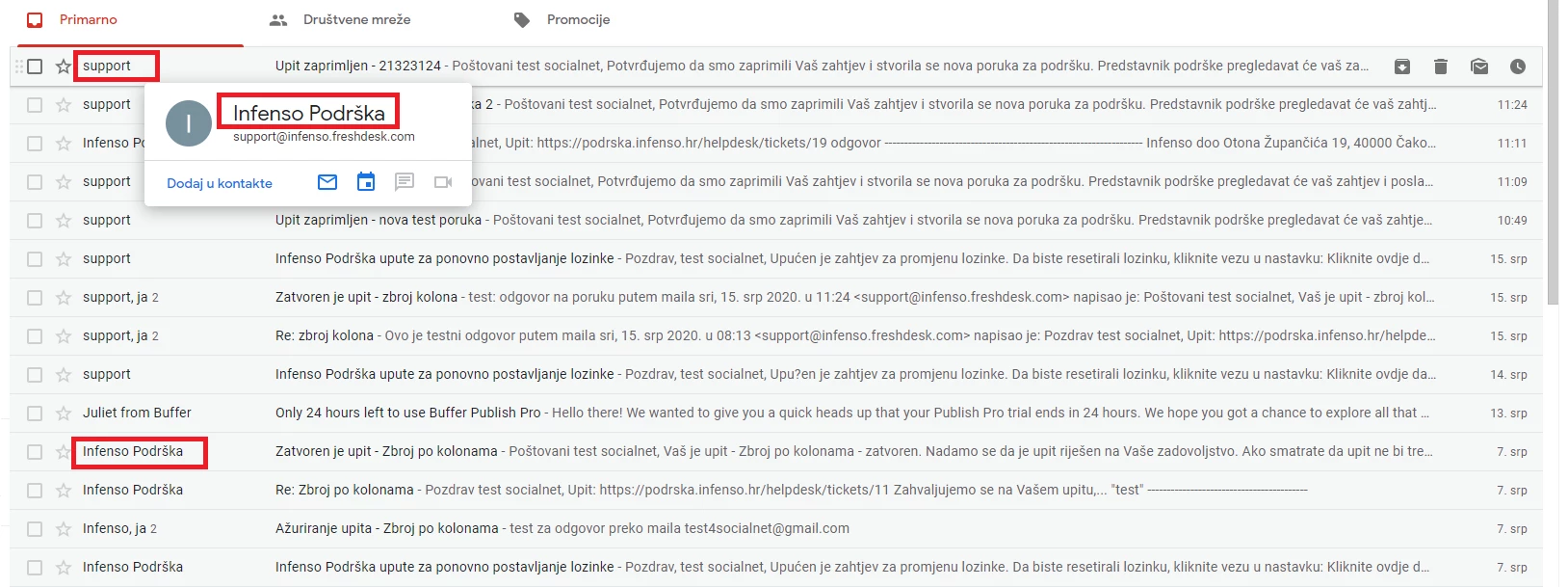Open 'Zatvoren je upit - Zbroj po kolonama' email
The width and height of the screenshot is (1568, 587).
click(x=776, y=452)
